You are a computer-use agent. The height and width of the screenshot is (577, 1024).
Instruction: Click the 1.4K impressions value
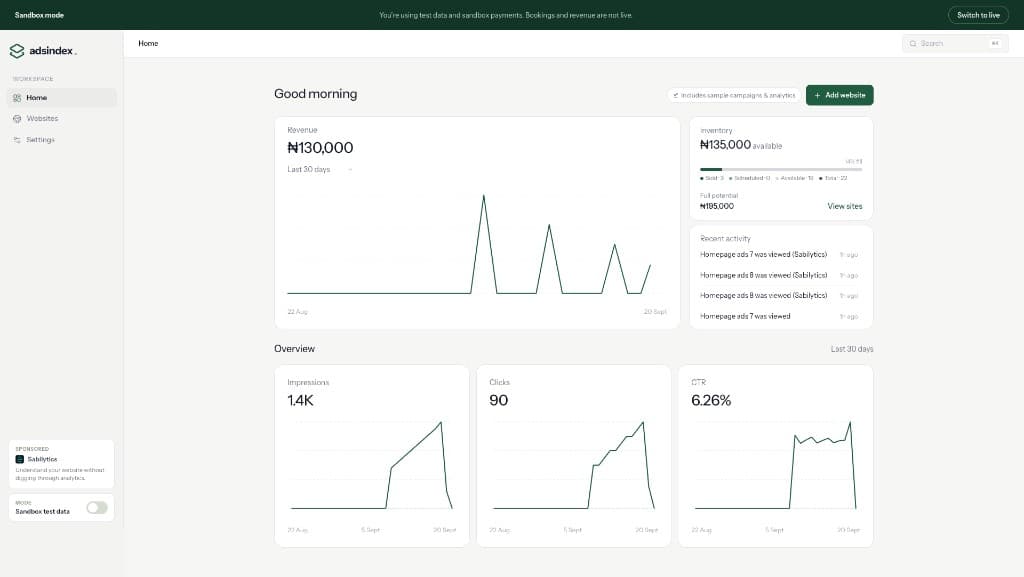pyautogui.click(x=300, y=401)
